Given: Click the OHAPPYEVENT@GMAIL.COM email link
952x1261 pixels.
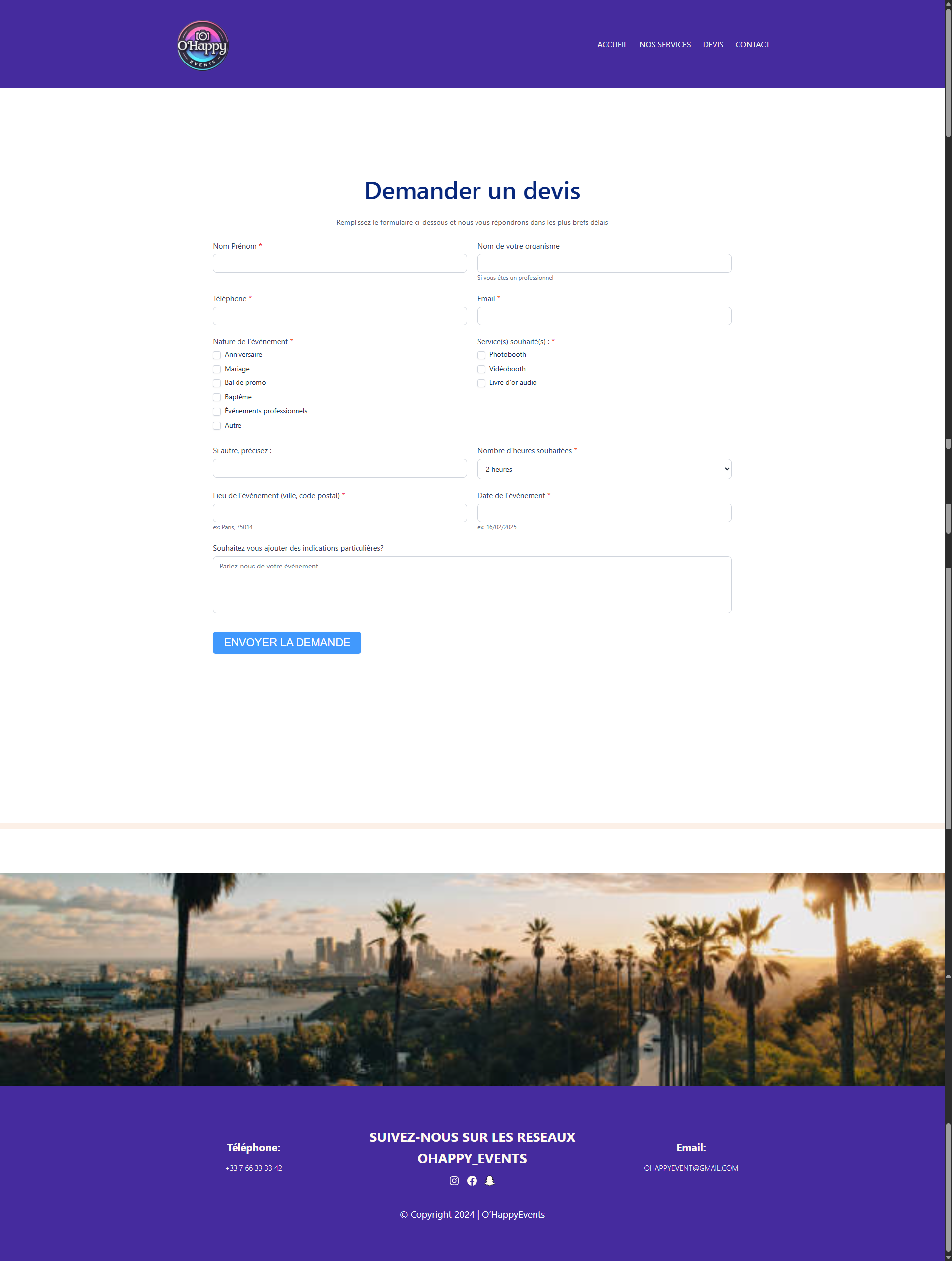Looking at the screenshot, I should coord(691,1168).
